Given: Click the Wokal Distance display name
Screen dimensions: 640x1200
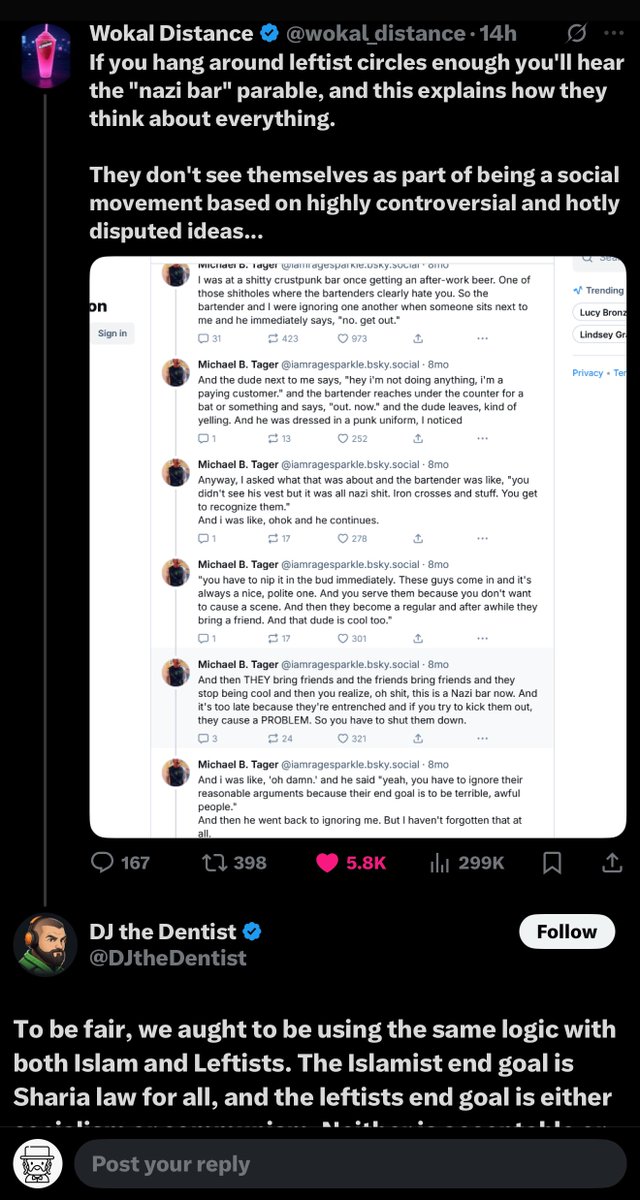Looking at the screenshot, I should click(171, 34).
